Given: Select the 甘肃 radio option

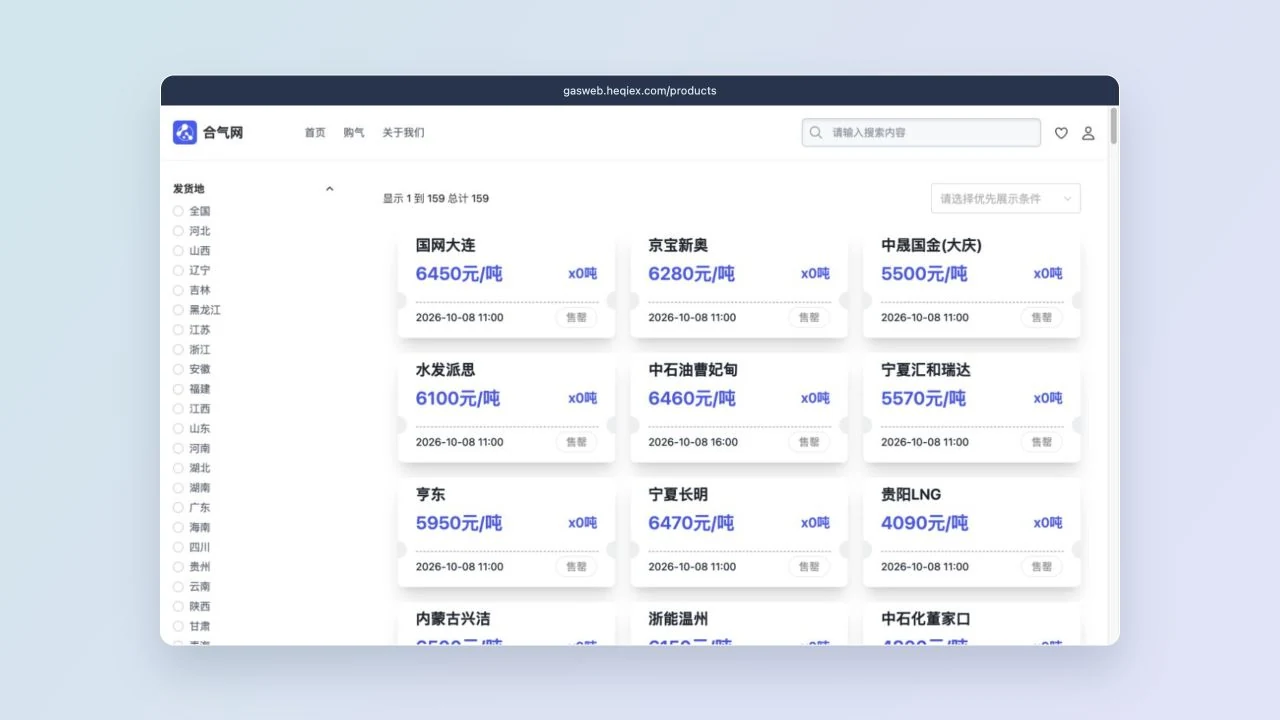Looking at the screenshot, I should [178, 626].
